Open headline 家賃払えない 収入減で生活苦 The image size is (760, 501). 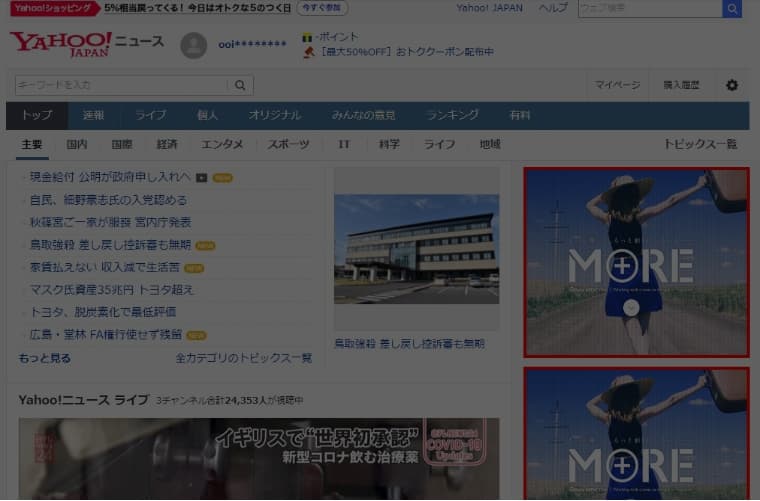click(x=105, y=267)
